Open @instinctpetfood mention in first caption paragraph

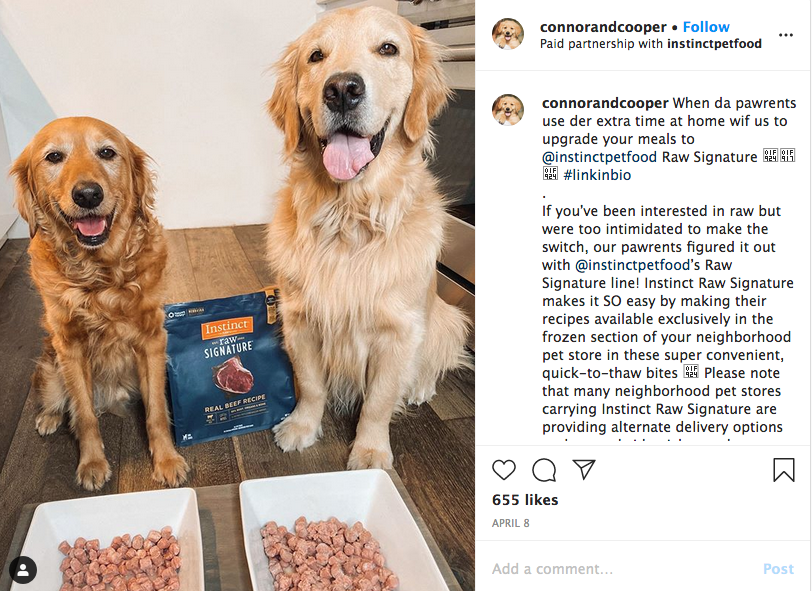(x=599, y=157)
